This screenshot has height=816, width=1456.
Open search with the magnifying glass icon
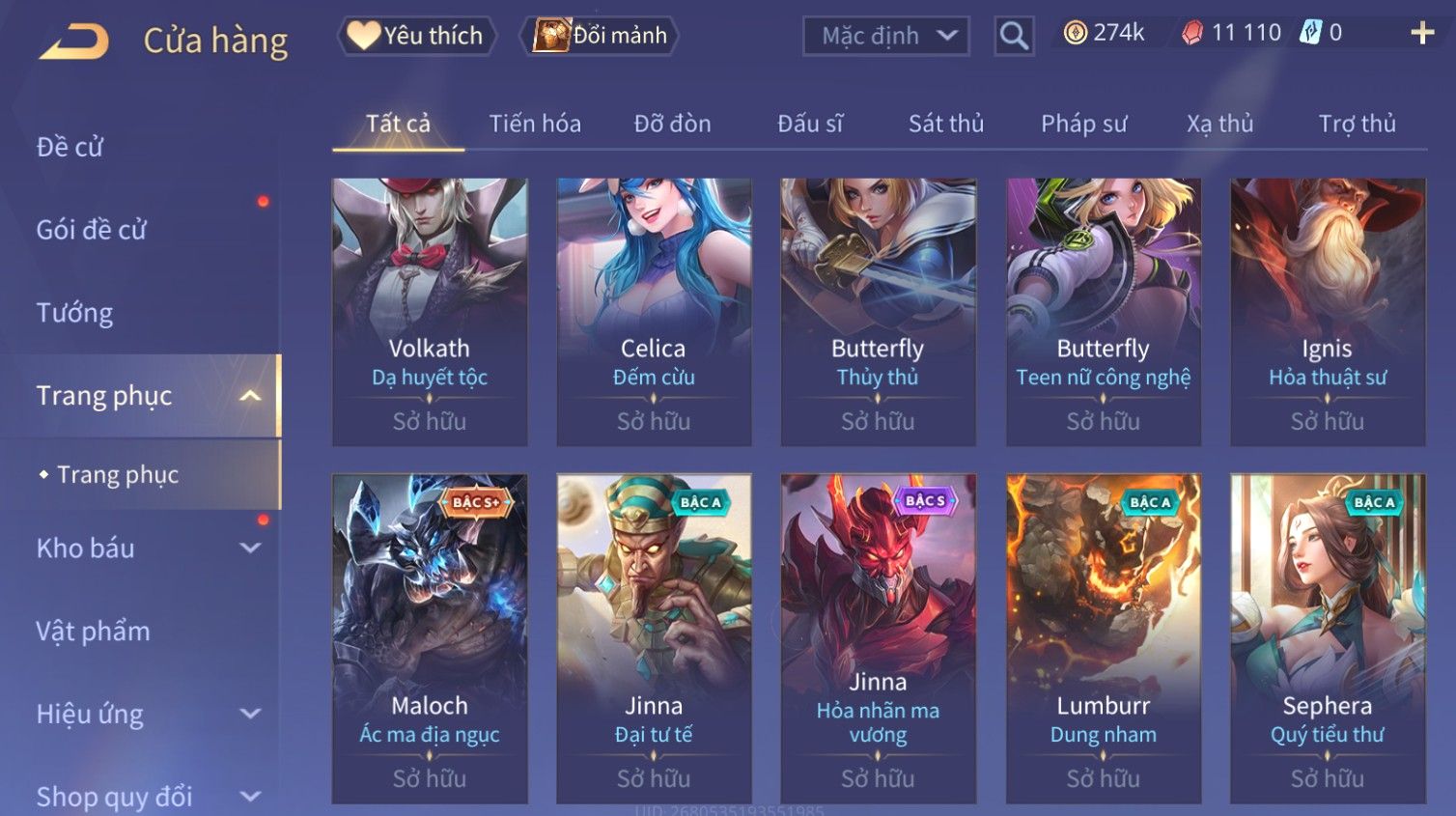point(1014,36)
